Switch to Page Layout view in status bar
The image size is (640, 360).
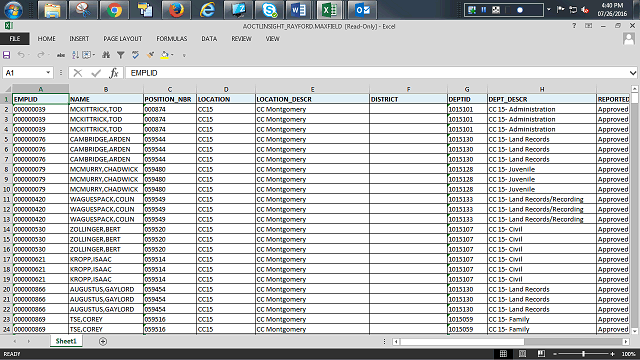[x=522, y=354]
